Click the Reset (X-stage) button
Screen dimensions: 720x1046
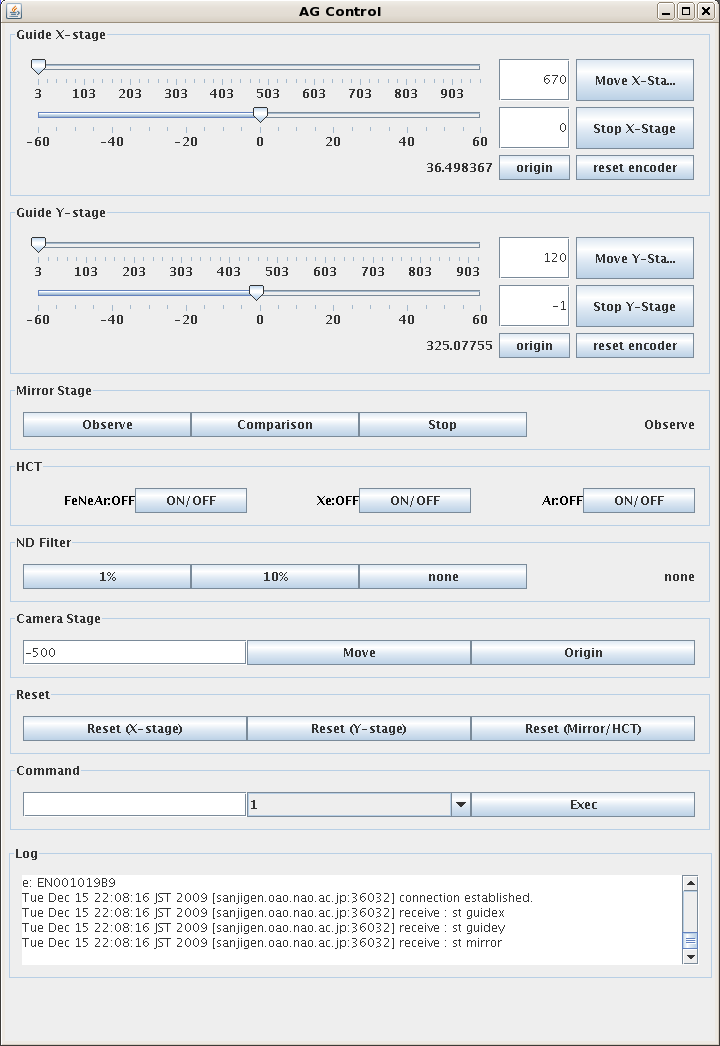click(135, 728)
